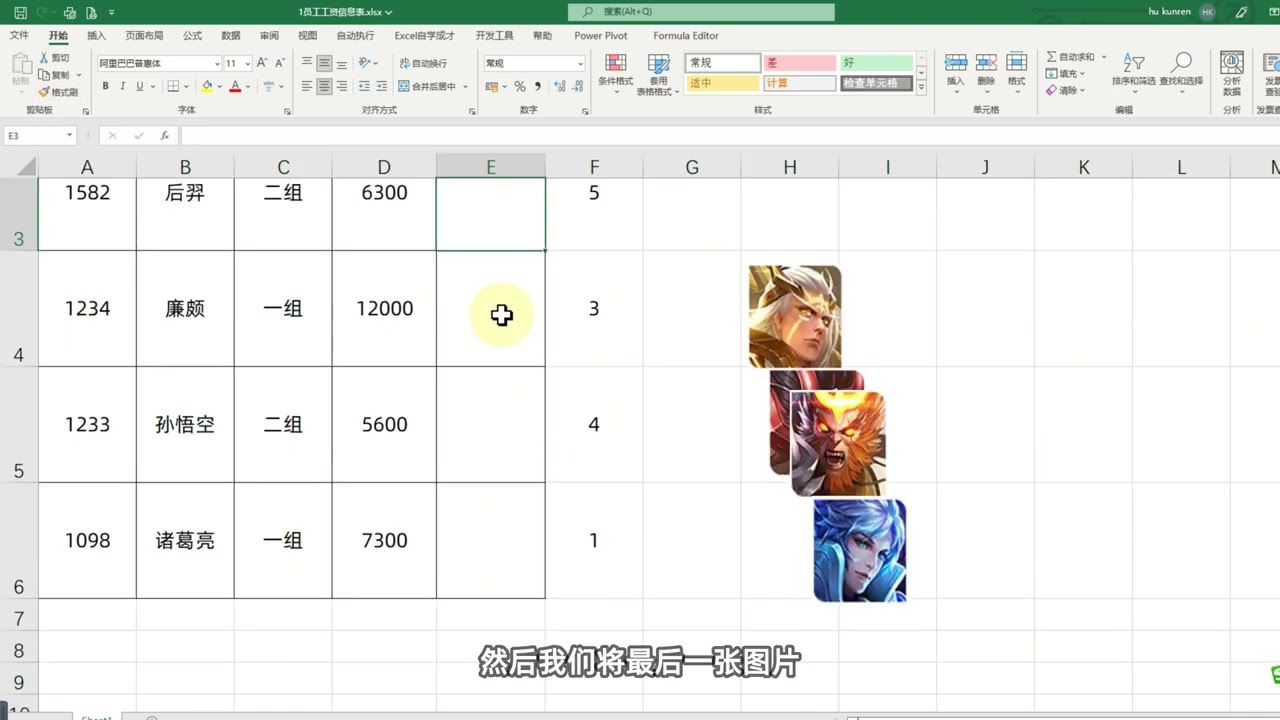
Task: Open the font name dropdown
Action: [x=217, y=64]
